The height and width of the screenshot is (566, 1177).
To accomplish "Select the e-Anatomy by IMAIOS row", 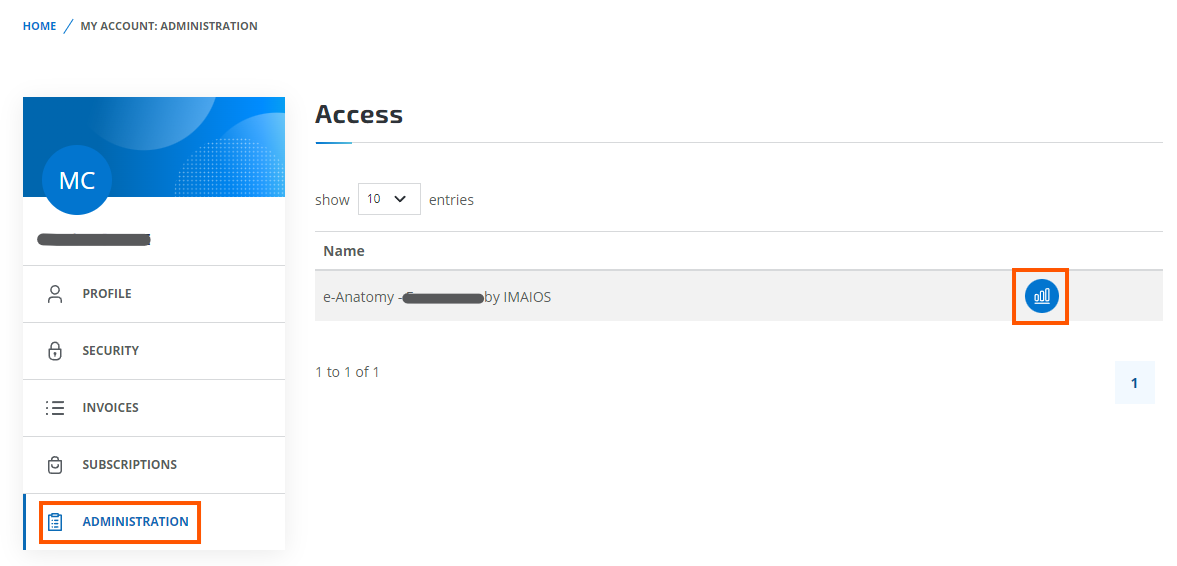I will point(739,297).
